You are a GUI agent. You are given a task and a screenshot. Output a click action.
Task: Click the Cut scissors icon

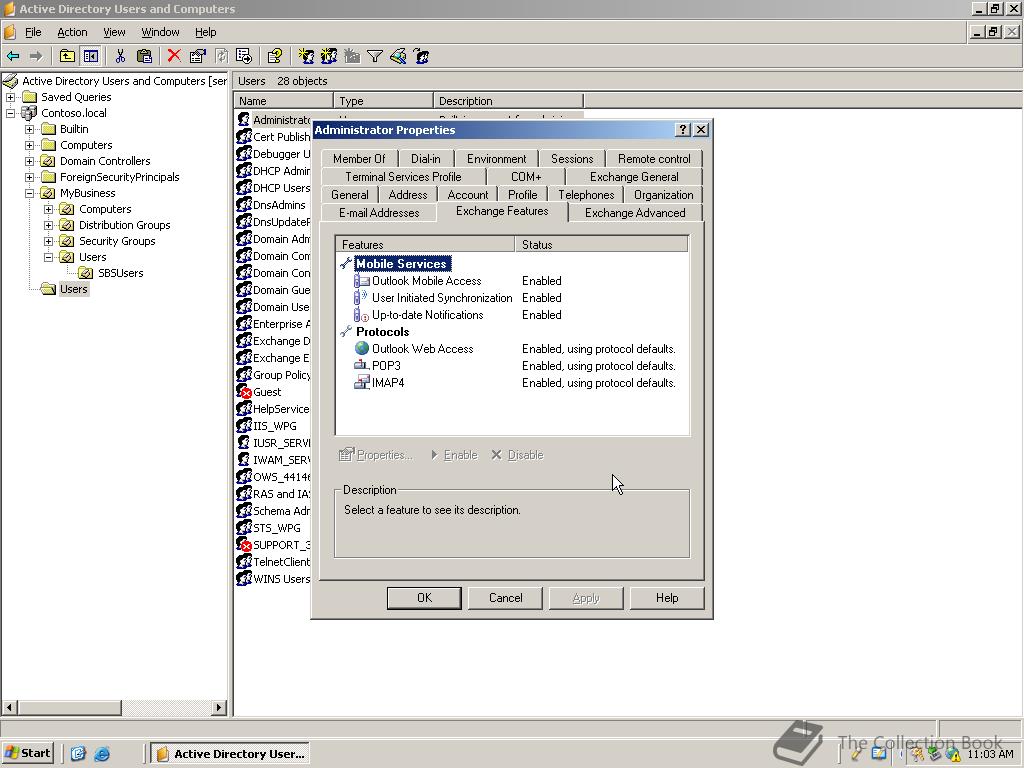tap(120, 56)
